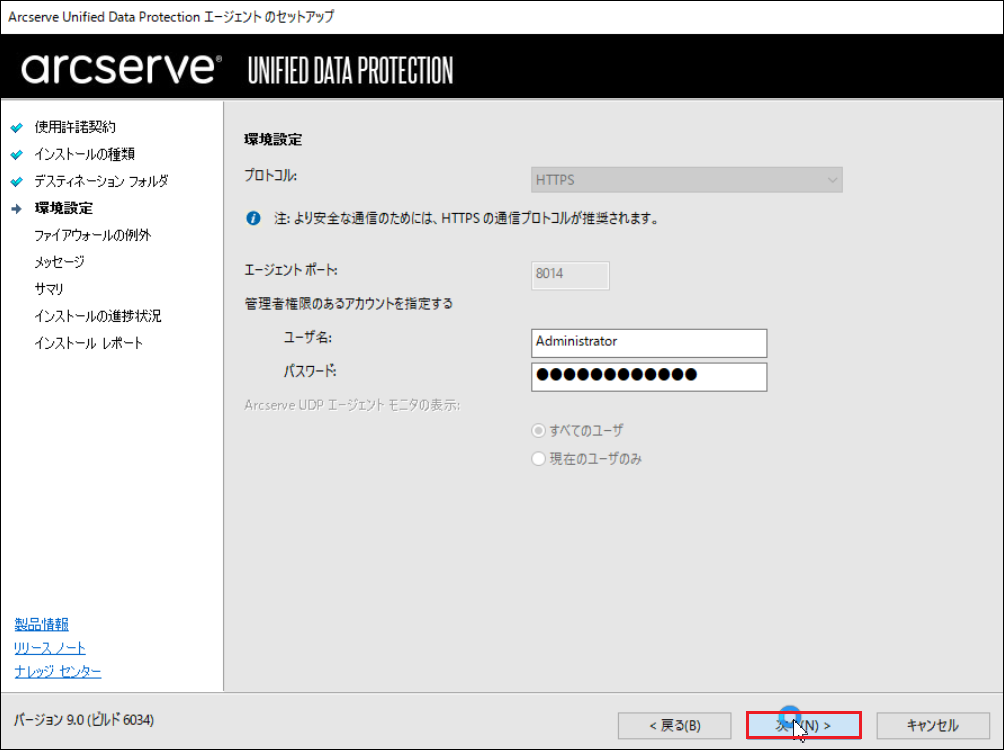Click the checkmark icon beside デスティネーション フォルダ
This screenshot has width=1004, height=750.
click(x=17, y=181)
